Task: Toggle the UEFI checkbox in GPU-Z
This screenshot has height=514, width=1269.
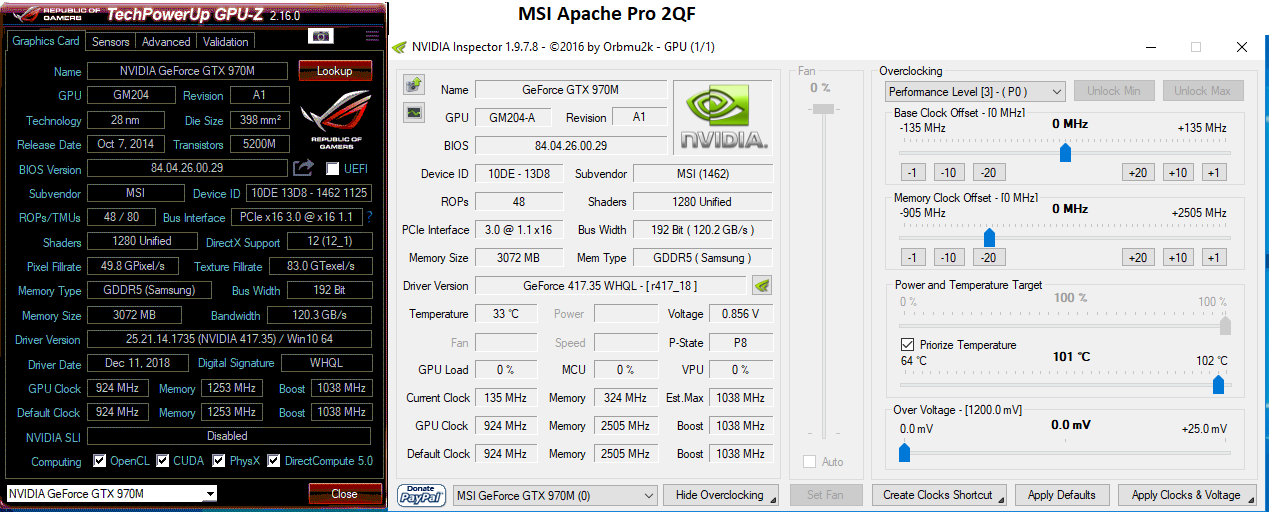Action: coord(333,169)
